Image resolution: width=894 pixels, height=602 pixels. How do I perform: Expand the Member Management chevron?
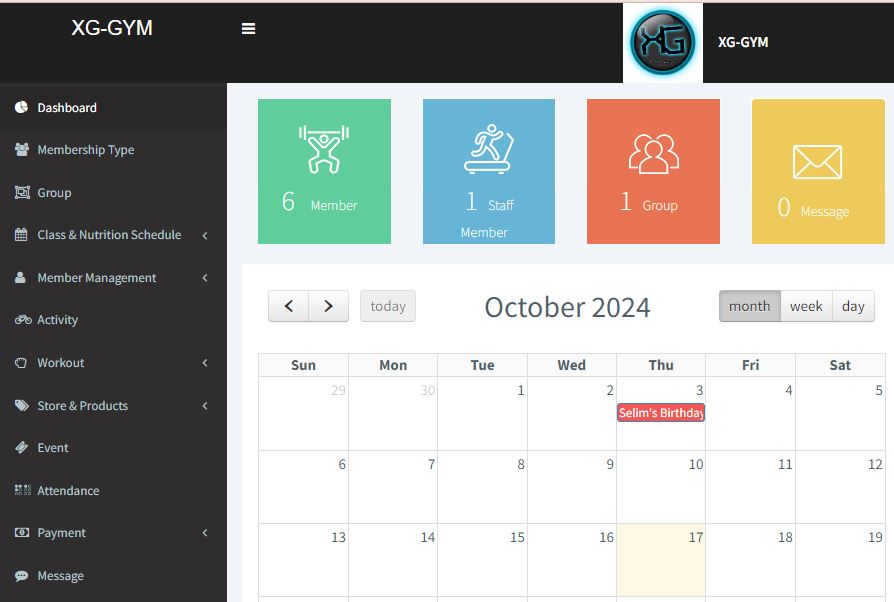click(205, 278)
